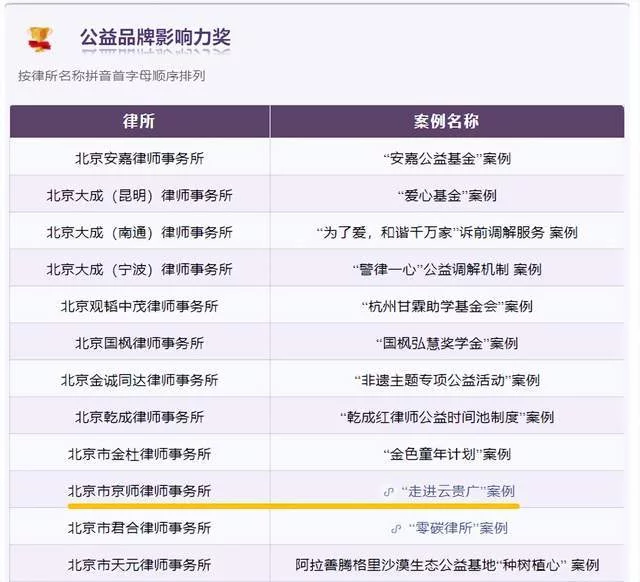This screenshot has height=582, width=640.
Task: Click the trophy icon beside the award title
Action: [x=40, y=39]
